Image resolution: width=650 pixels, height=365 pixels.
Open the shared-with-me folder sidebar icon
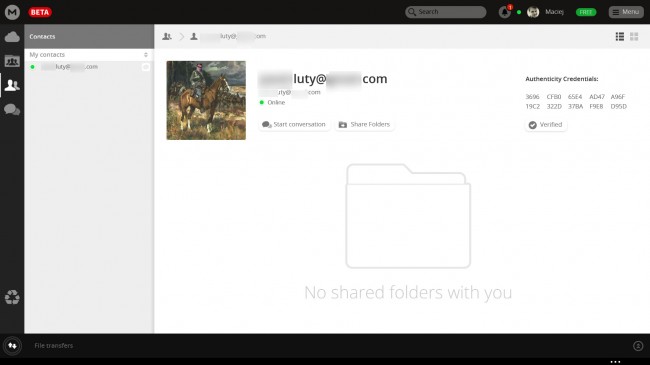pos(12,61)
